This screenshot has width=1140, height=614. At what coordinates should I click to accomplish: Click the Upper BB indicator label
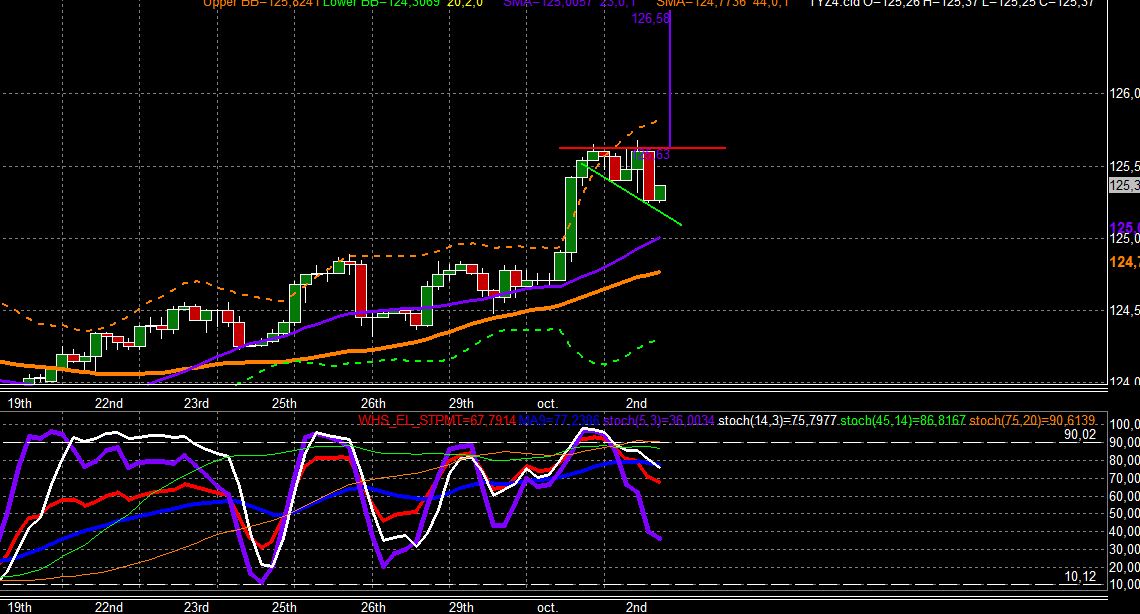click(x=257, y=4)
